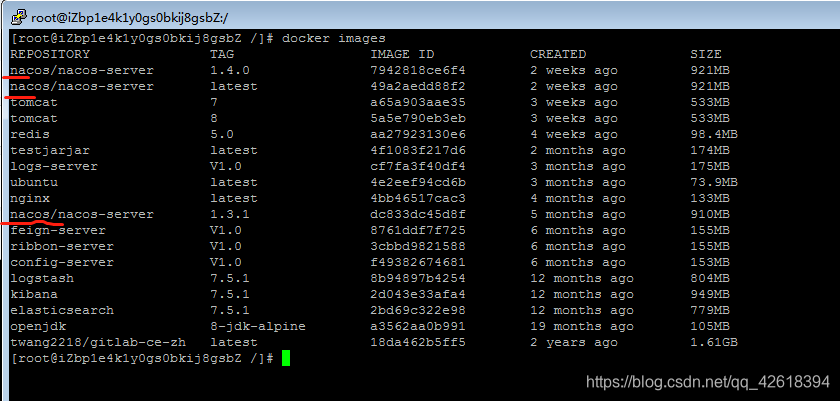This screenshot has height=401, width=840.
Task: Select tomcat repository with tag 8
Action: [x=34, y=118]
